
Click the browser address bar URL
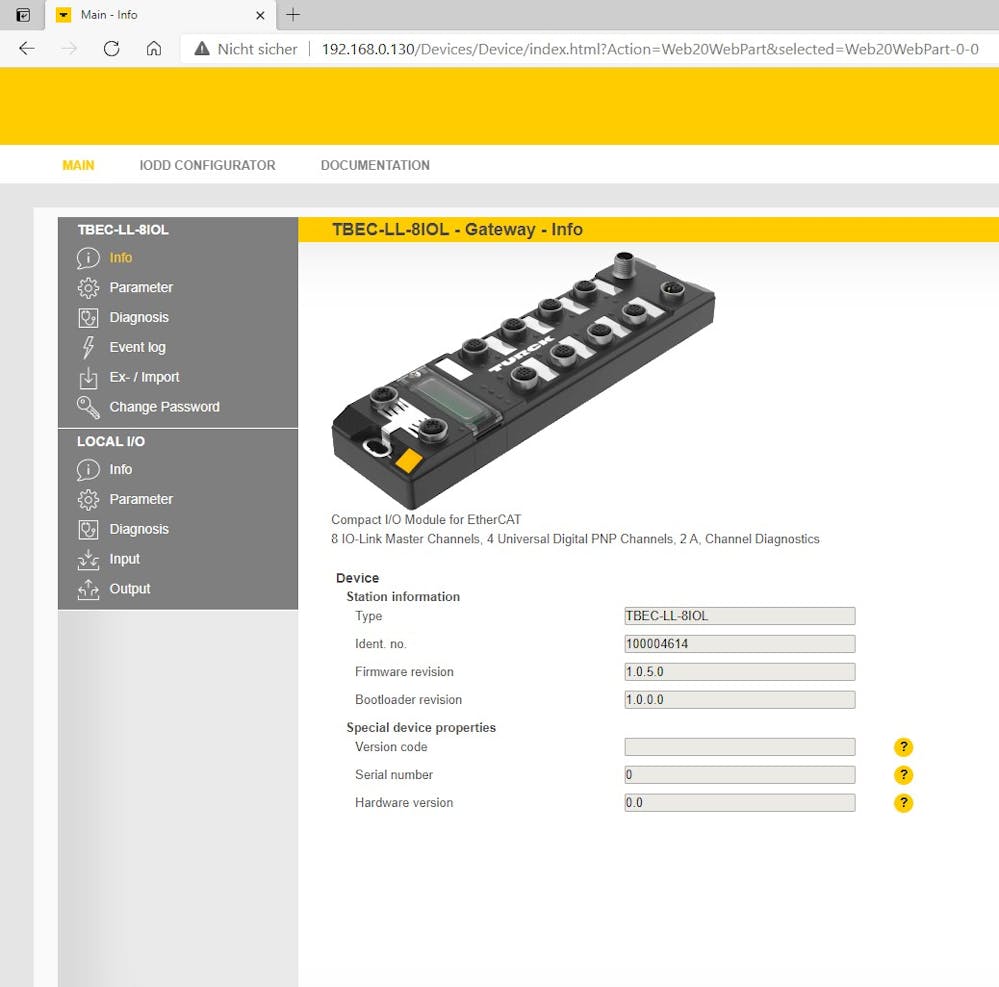click(x=650, y=49)
